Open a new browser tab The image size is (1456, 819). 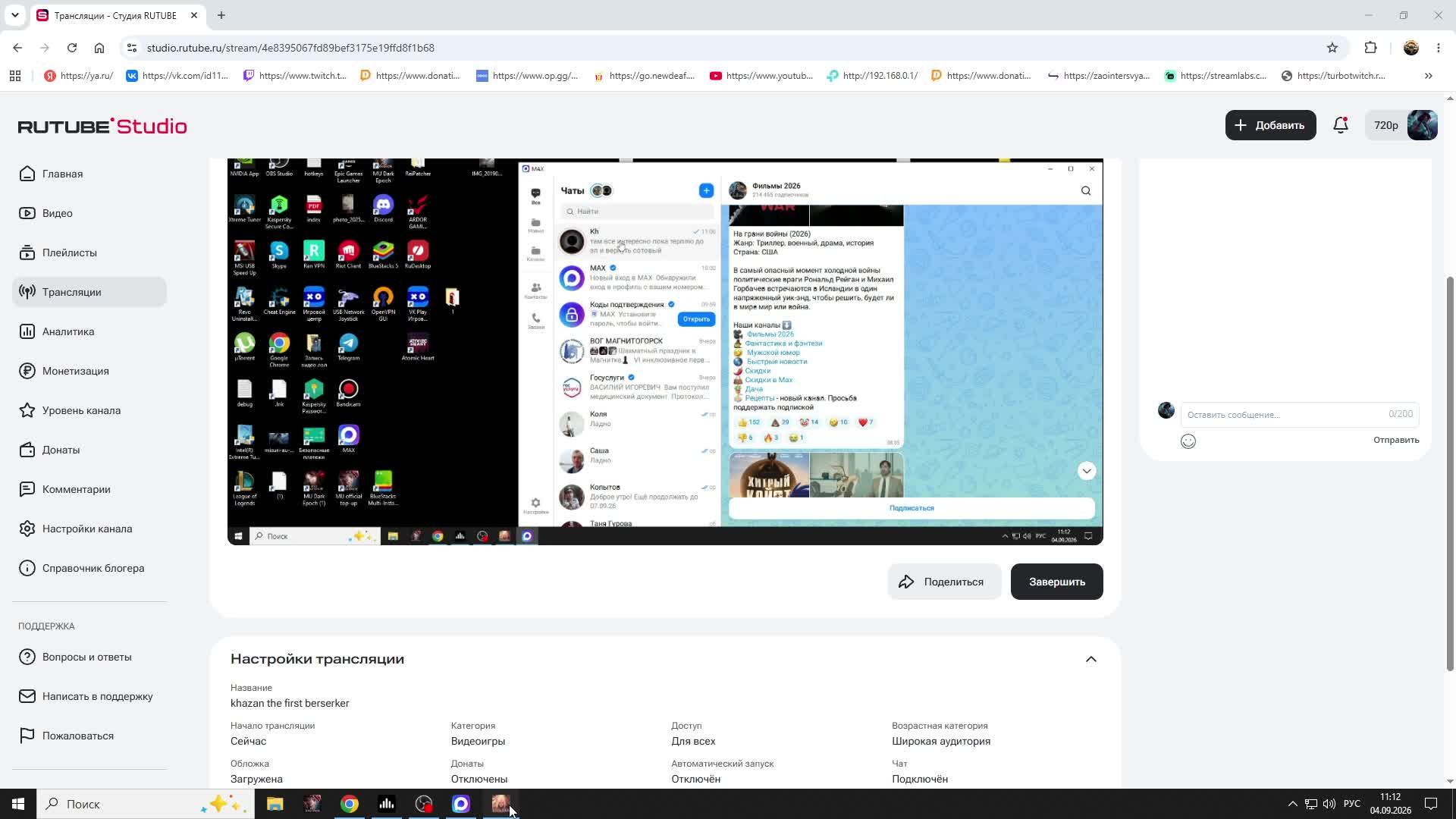pos(221,15)
